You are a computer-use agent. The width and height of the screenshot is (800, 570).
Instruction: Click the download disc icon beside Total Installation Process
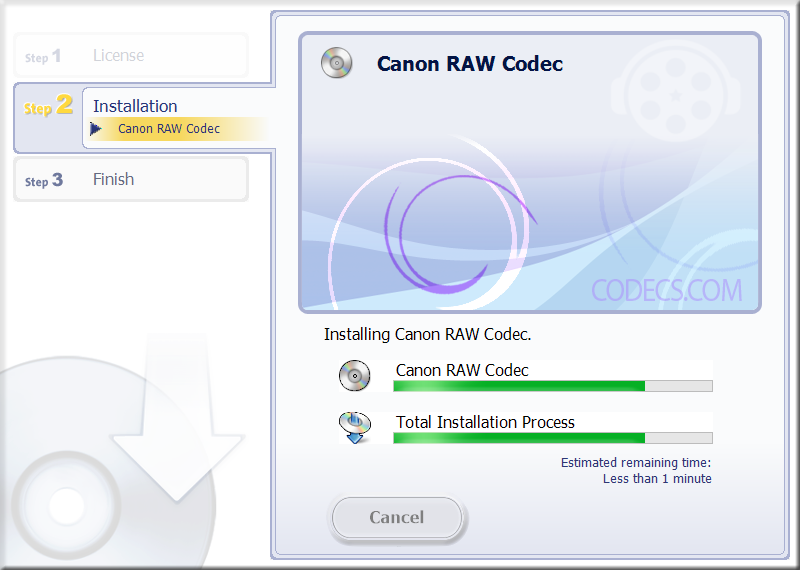[x=355, y=428]
